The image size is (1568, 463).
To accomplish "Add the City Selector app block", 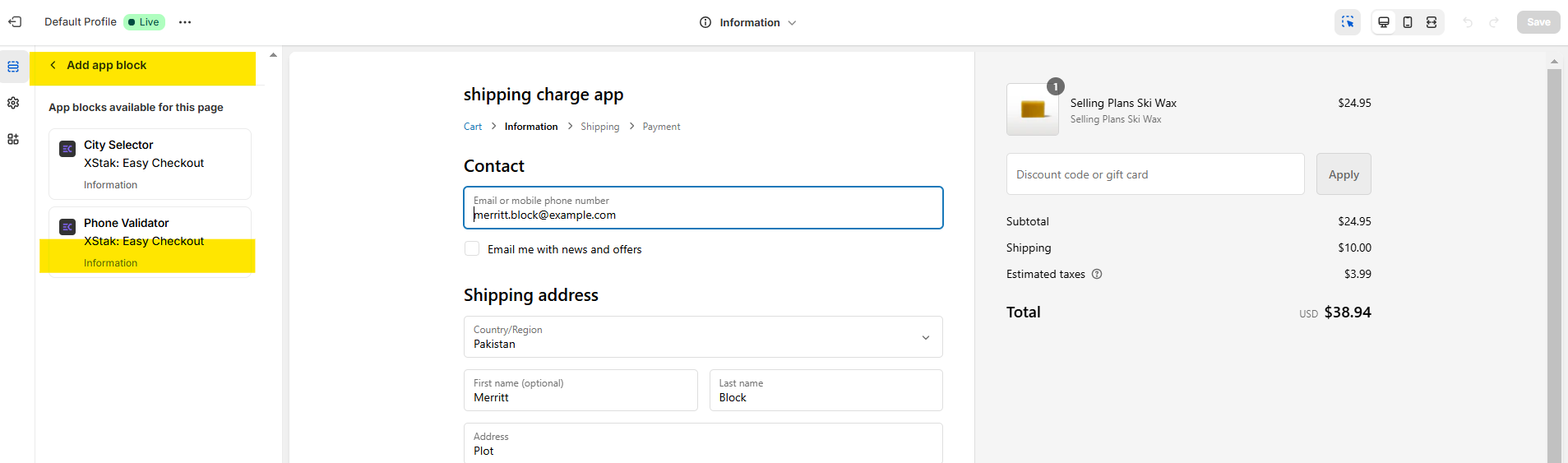I will coord(150,164).
